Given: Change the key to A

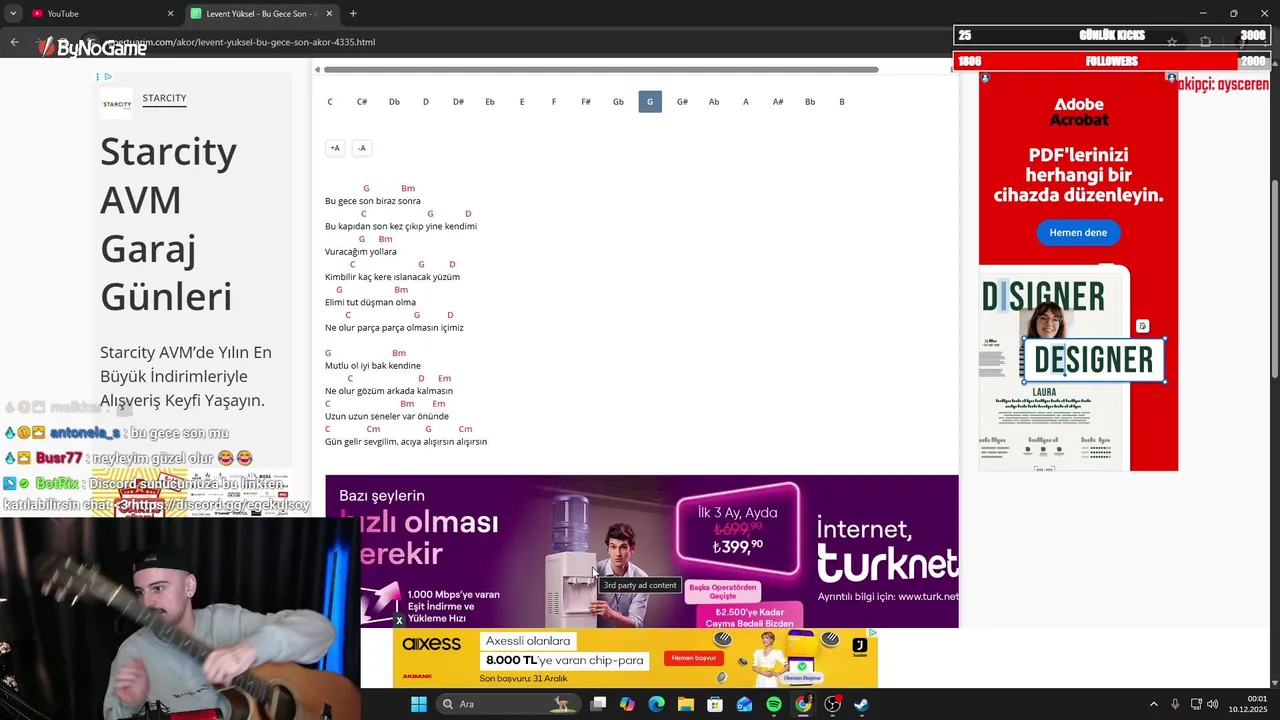Looking at the screenshot, I should [746, 101].
